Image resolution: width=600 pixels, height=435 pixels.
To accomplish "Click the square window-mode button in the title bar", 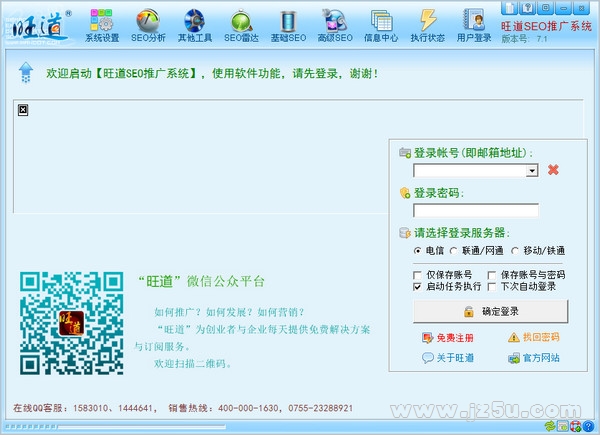I will point(545,8).
